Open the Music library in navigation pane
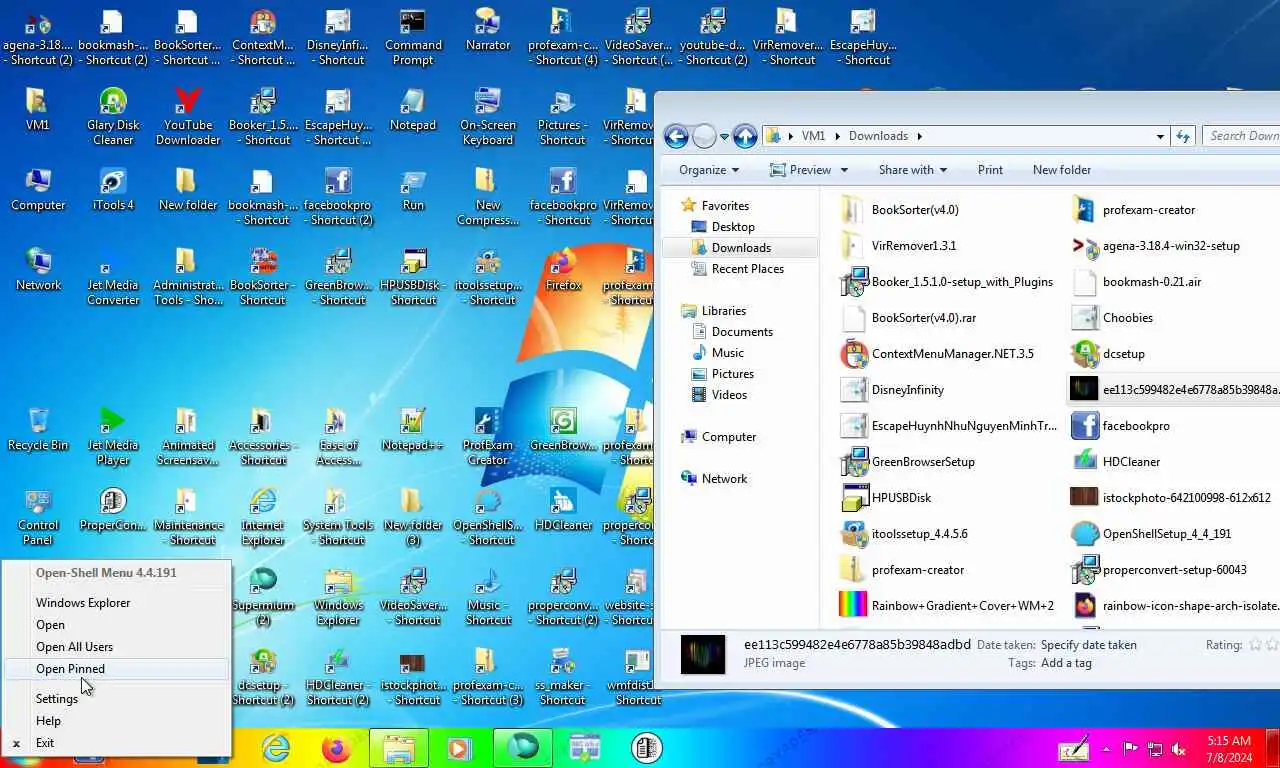Screen dimensions: 1280x768 (727, 353)
